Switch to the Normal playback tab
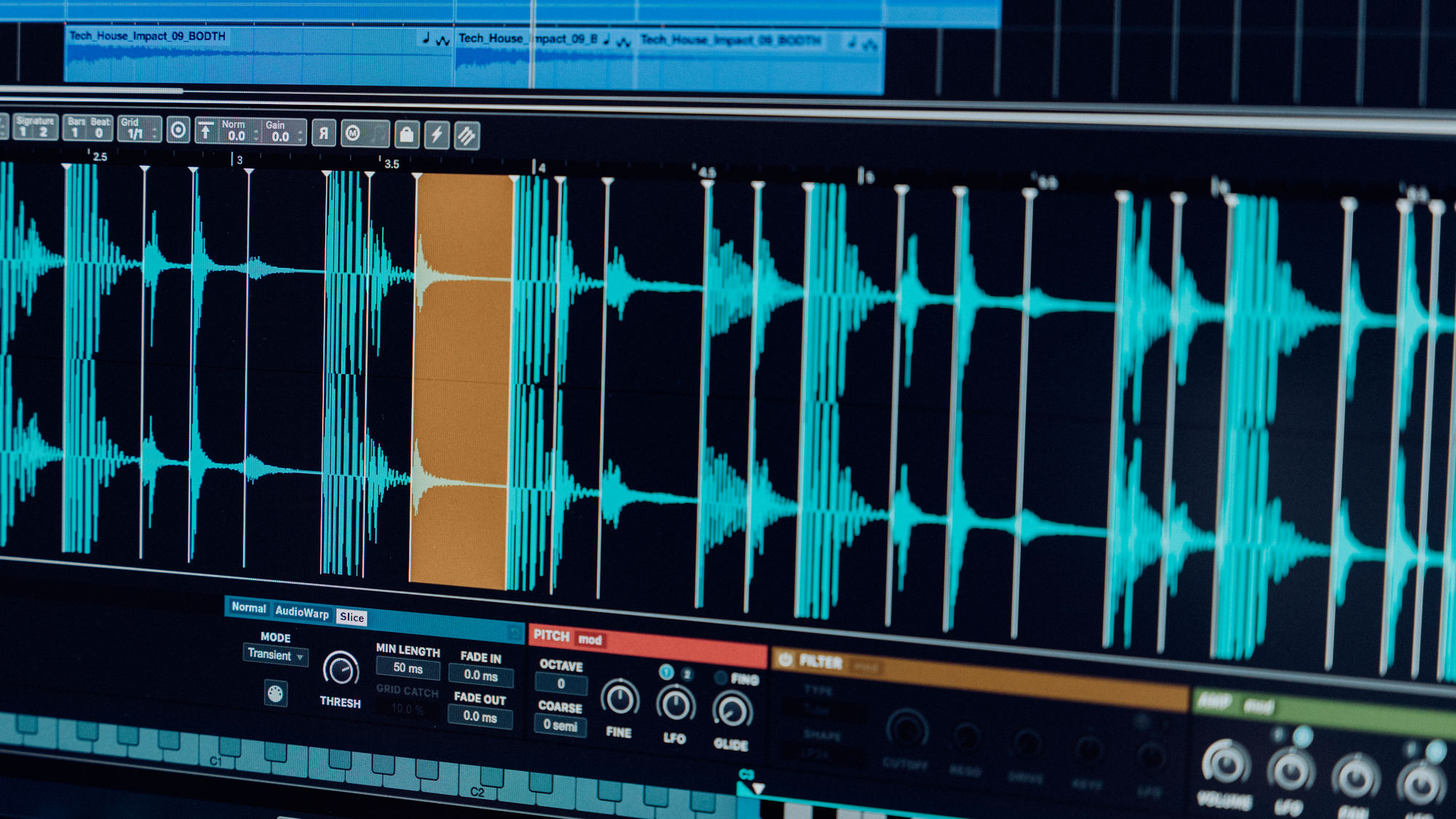The image size is (1456, 819). click(248, 607)
